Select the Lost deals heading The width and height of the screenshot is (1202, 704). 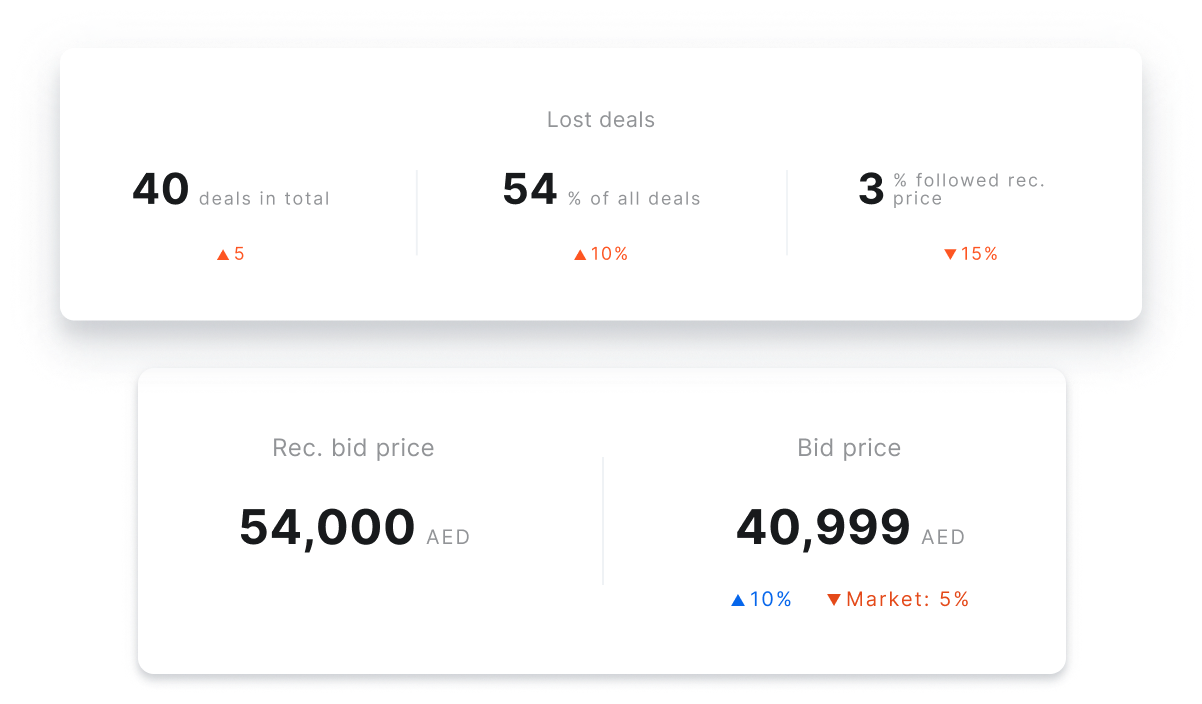coord(601,120)
